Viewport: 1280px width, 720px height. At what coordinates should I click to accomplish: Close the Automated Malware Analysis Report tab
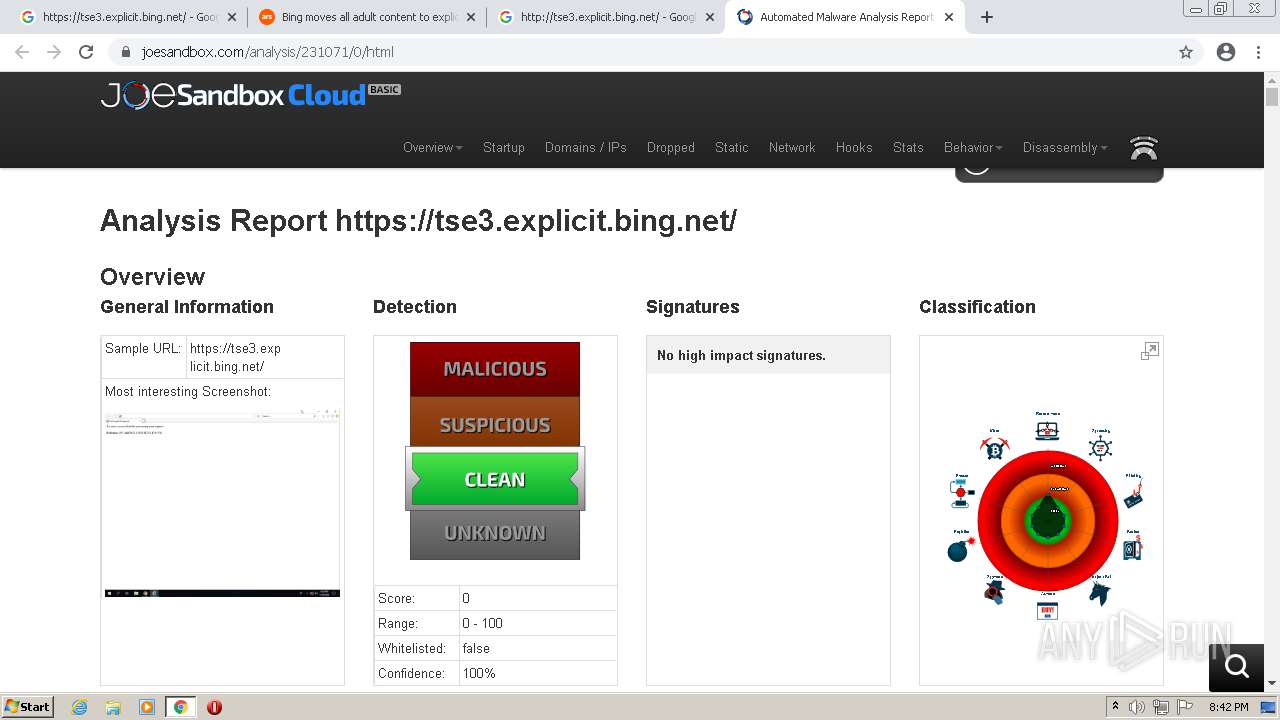948,17
